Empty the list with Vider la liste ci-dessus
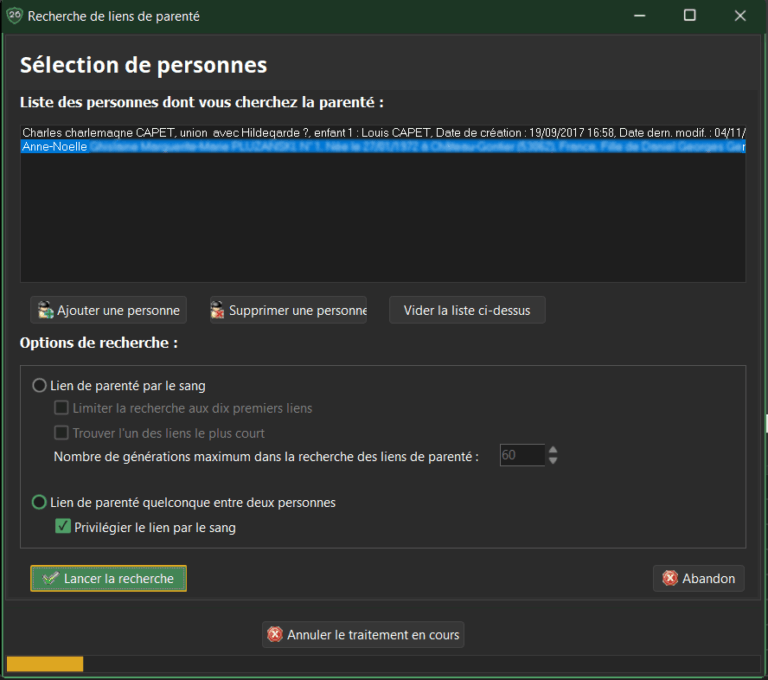This screenshot has height=680, width=768. tap(467, 310)
